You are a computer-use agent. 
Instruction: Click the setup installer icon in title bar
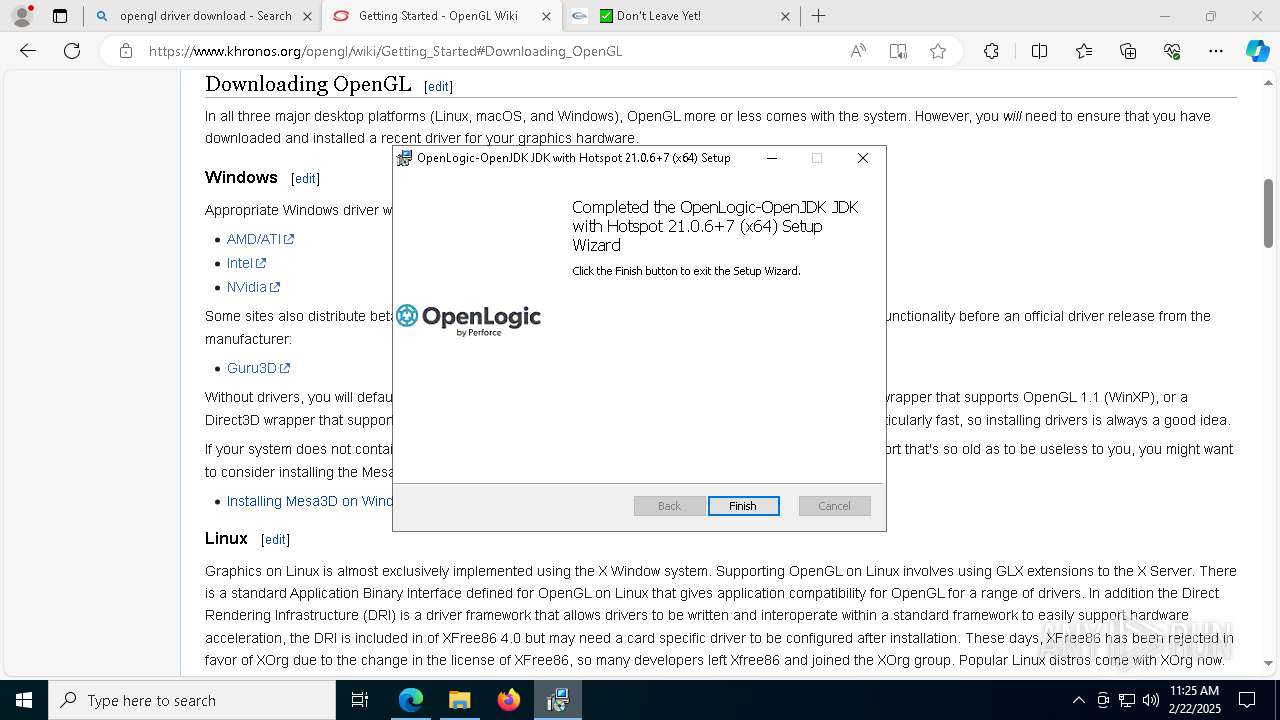404,158
